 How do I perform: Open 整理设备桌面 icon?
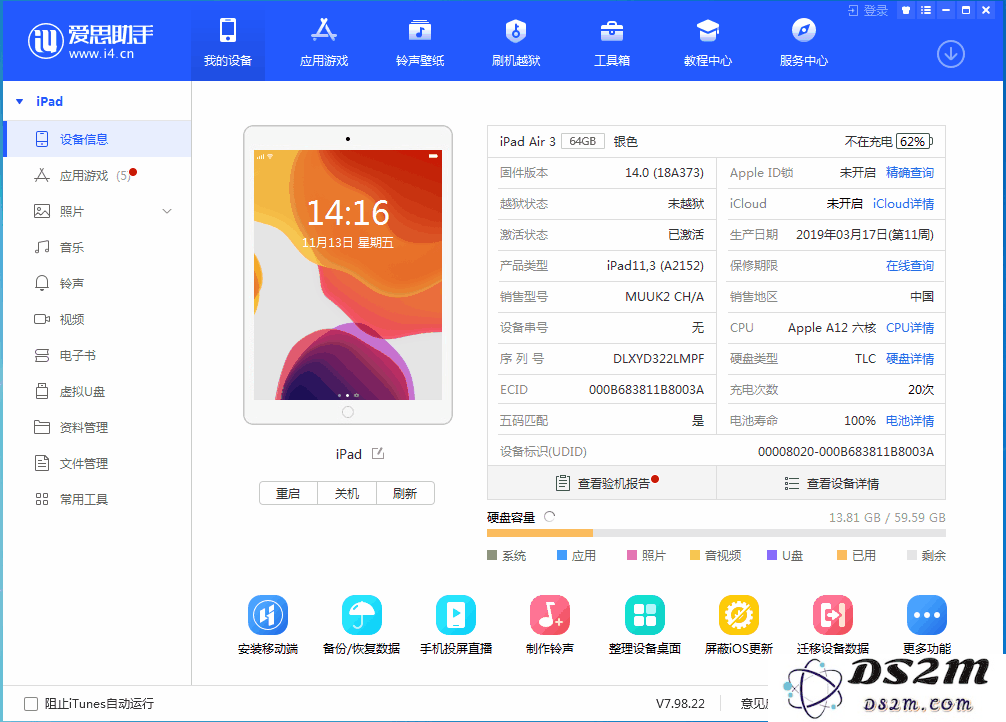point(645,615)
